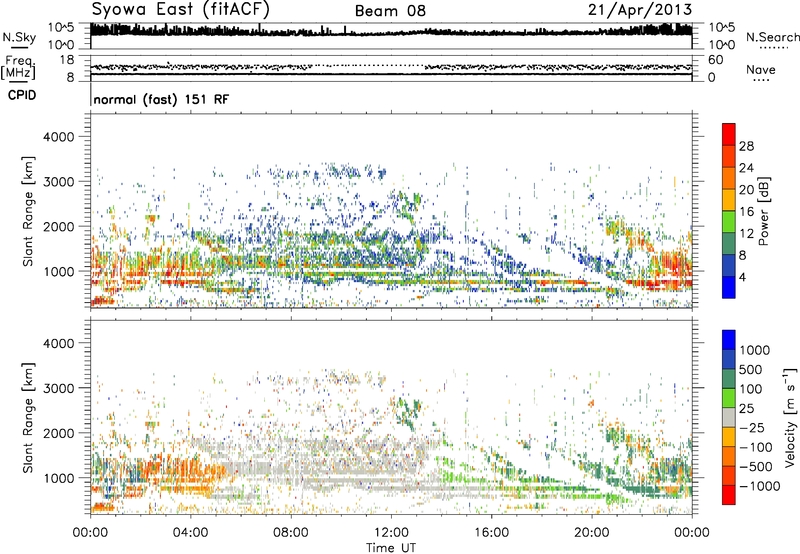Click 'Slant Range [km]' label of power panel
Screen dimensions: 800x554
click(28, 211)
